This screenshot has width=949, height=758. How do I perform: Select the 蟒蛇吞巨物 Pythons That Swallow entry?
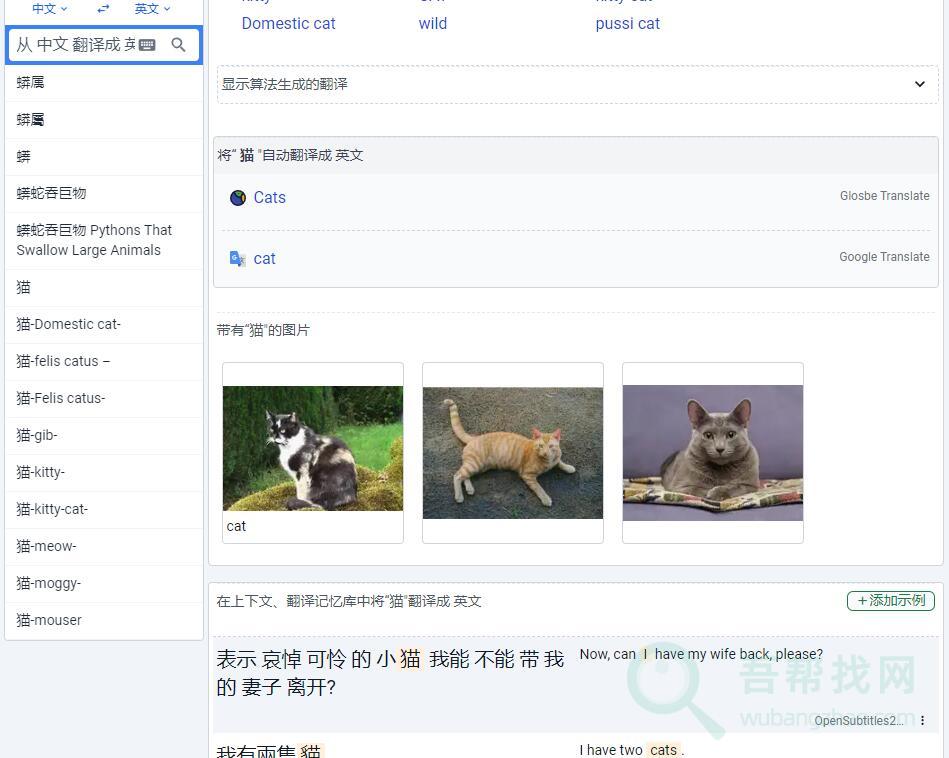tap(94, 240)
